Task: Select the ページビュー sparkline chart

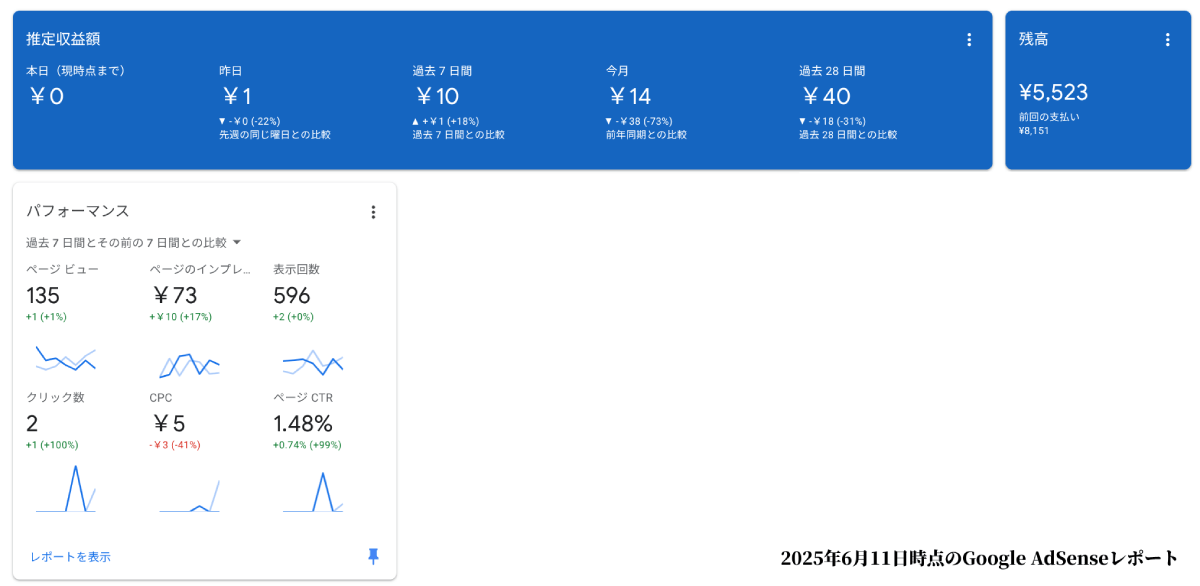Action: (65, 360)
